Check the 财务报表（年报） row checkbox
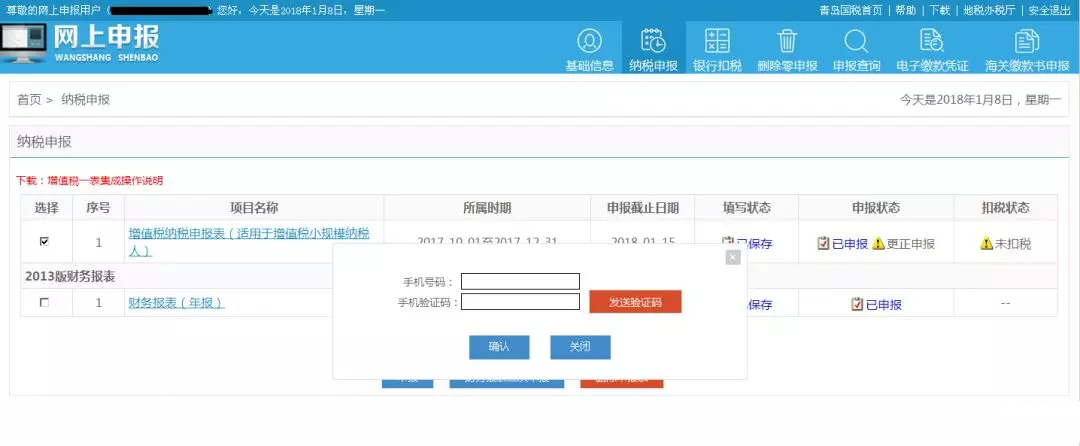1080x446 pixels. coord(45,302)
